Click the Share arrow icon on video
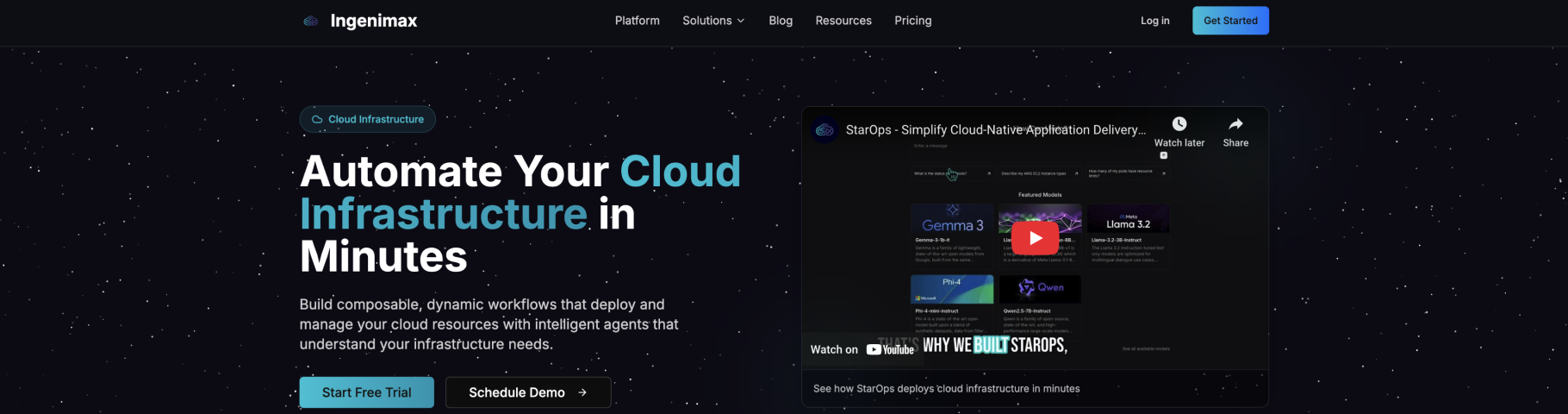 pos(1235,124)
